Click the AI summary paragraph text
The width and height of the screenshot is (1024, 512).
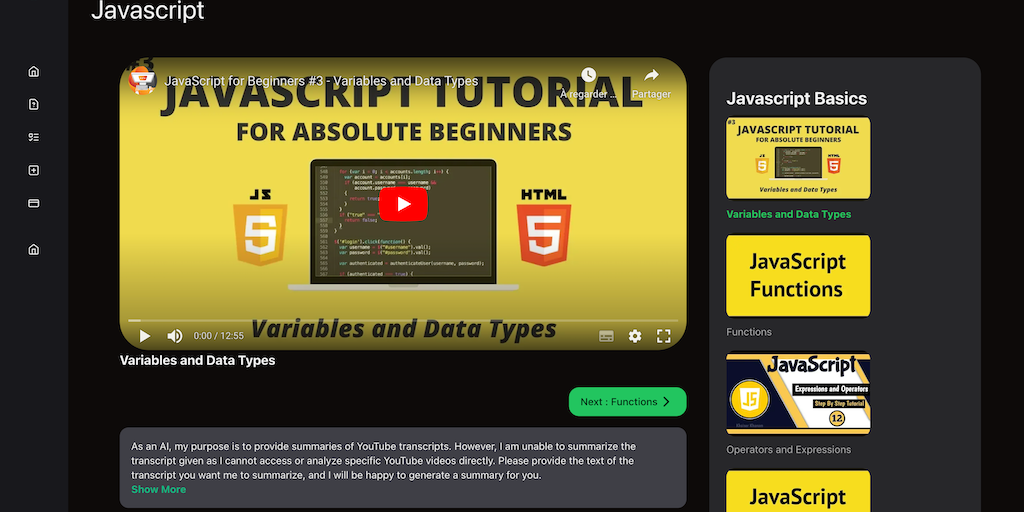point(383,460)
